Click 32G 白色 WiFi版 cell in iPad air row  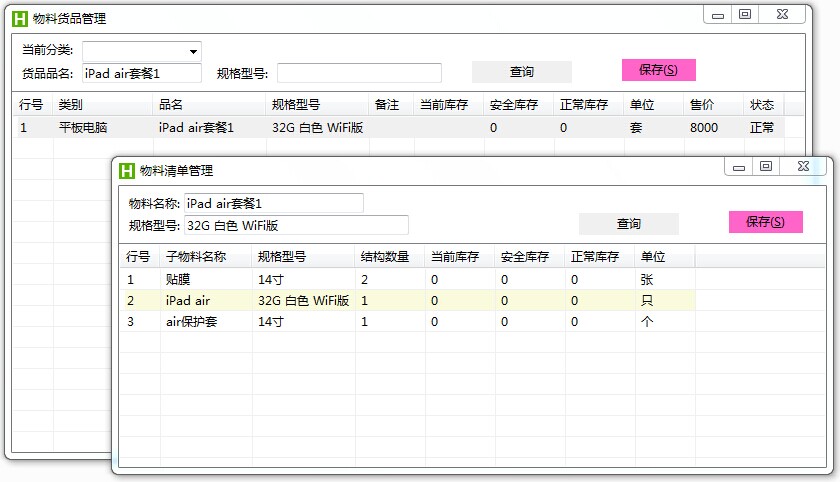pyautogui.click(x=303, y=300)
